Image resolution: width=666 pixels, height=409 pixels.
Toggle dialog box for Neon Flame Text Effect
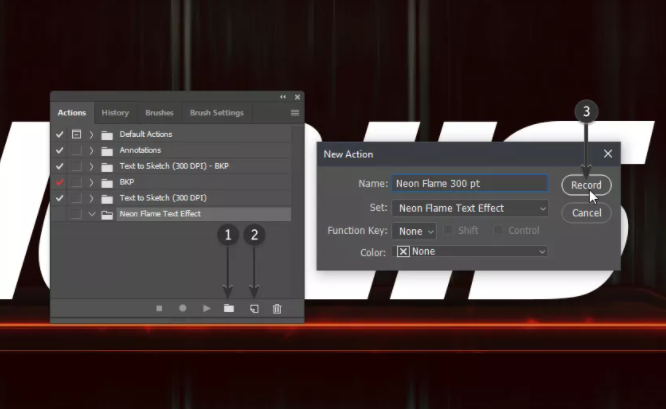76,214
